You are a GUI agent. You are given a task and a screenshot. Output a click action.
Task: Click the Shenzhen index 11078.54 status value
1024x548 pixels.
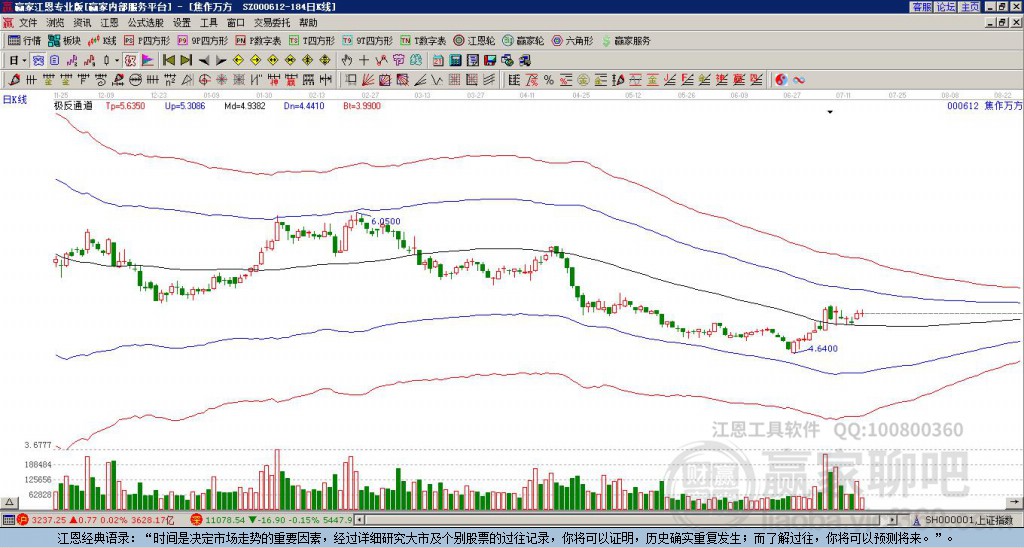point(225,520)
